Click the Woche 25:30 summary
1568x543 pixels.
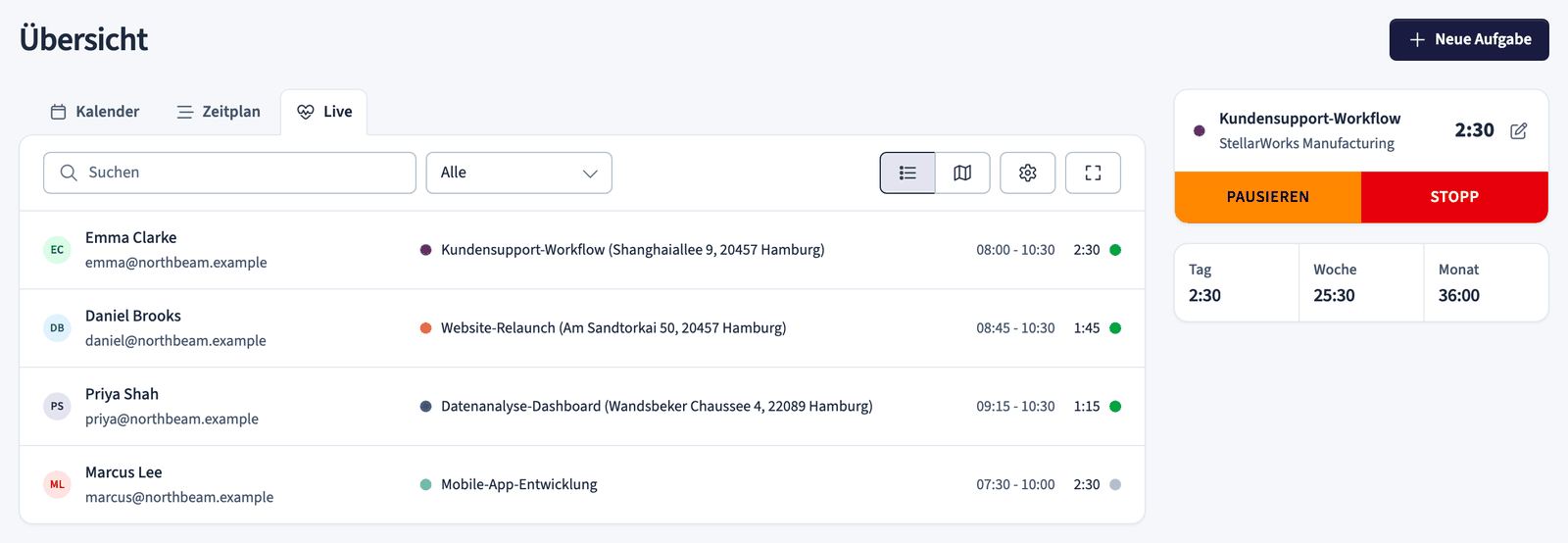click(1361, 282)
